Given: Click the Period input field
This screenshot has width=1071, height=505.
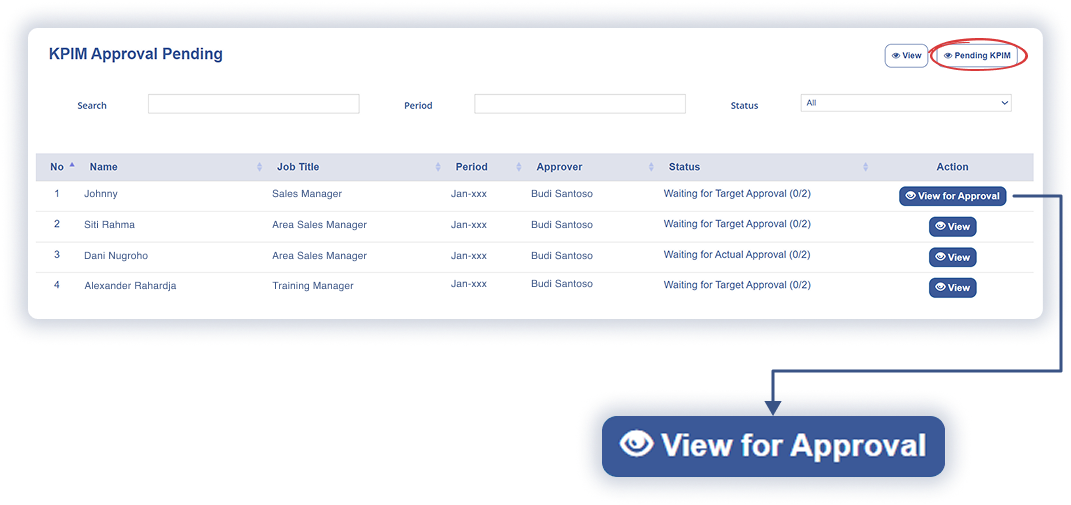Looking at the screenshot, I should coord(579,104).
